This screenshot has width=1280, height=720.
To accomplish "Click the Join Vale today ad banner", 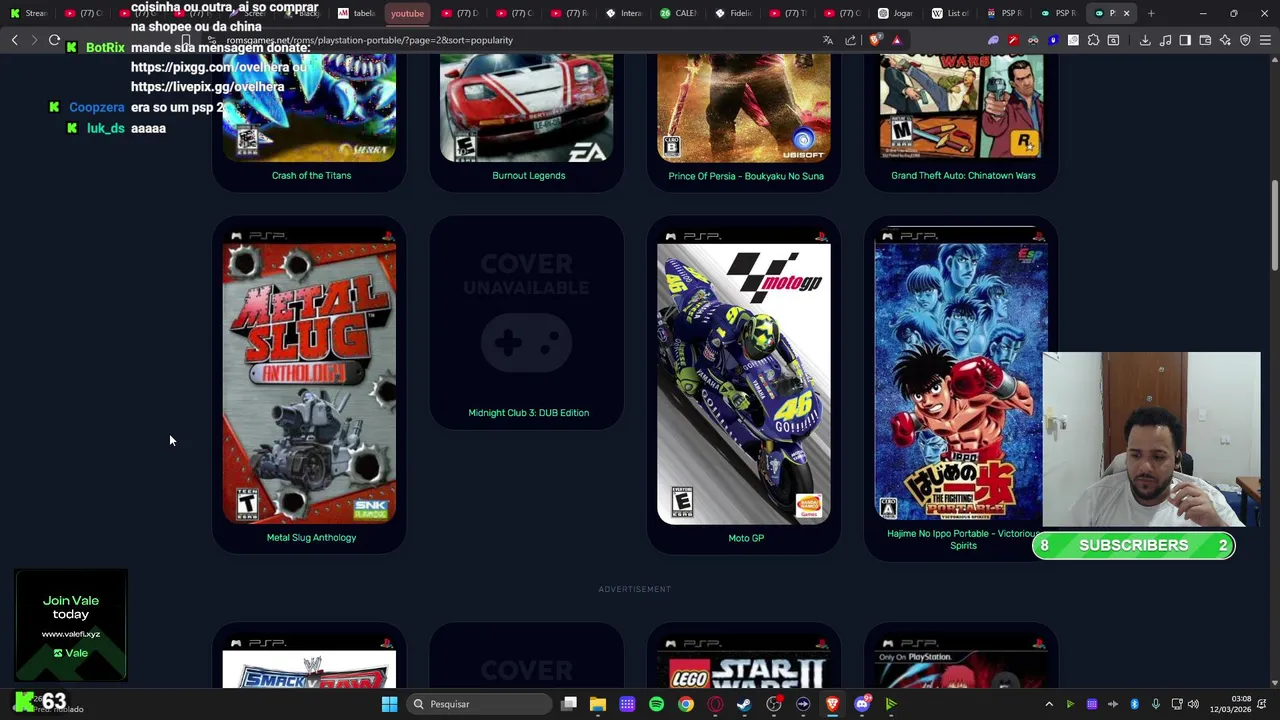I will pos(71,625).
